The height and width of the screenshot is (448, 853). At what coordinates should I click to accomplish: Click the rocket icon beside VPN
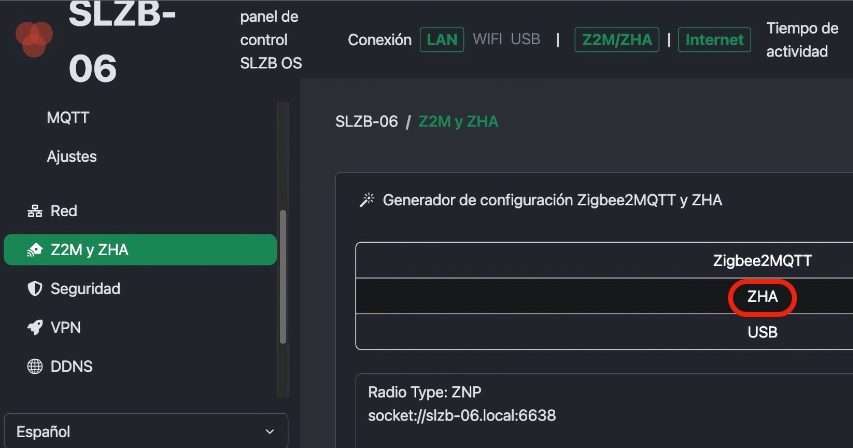[35, 327]
